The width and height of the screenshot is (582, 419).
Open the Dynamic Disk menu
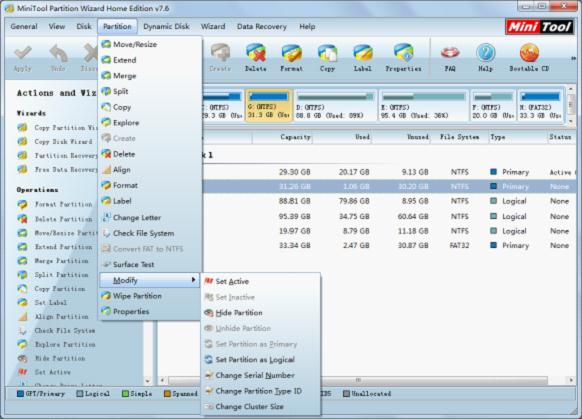[166, 27]
